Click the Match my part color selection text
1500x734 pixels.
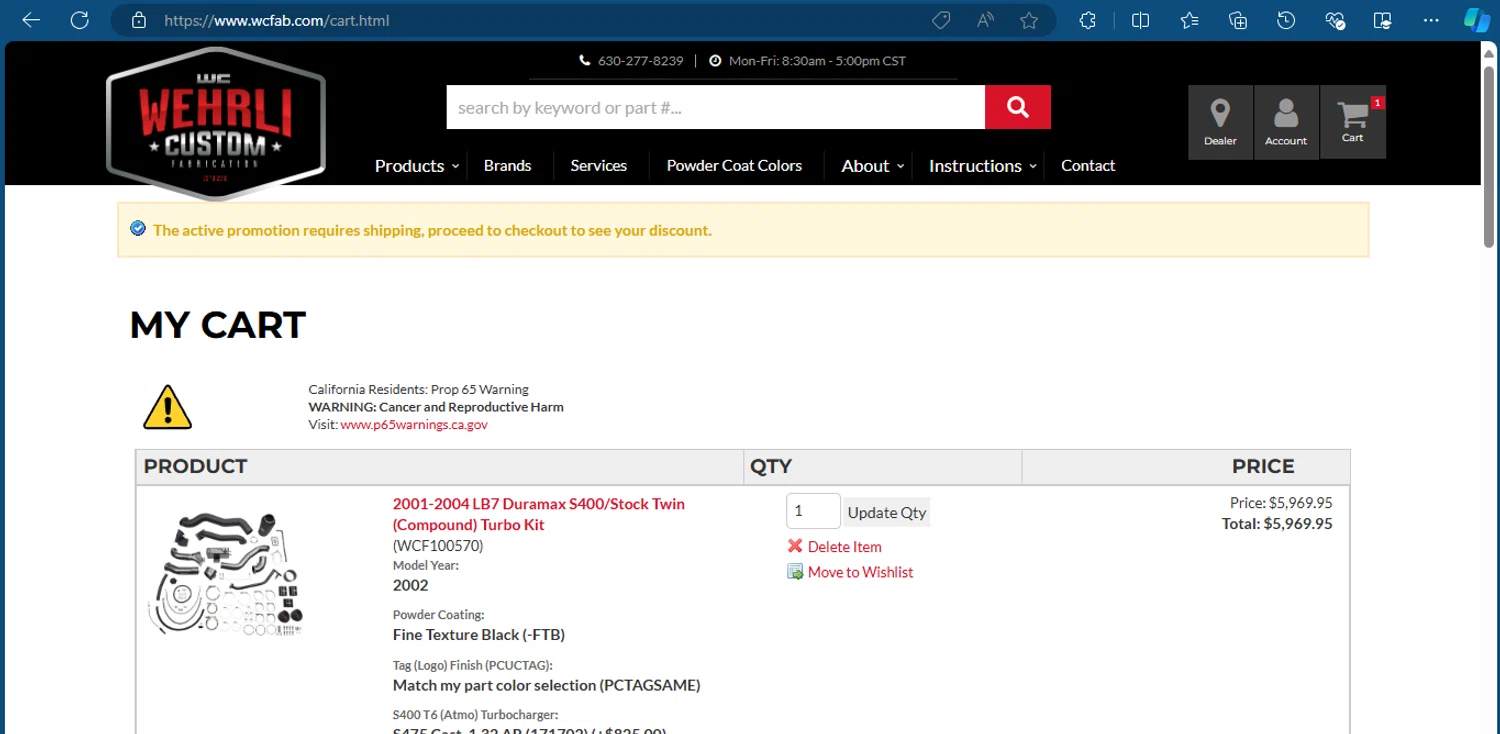546,685
